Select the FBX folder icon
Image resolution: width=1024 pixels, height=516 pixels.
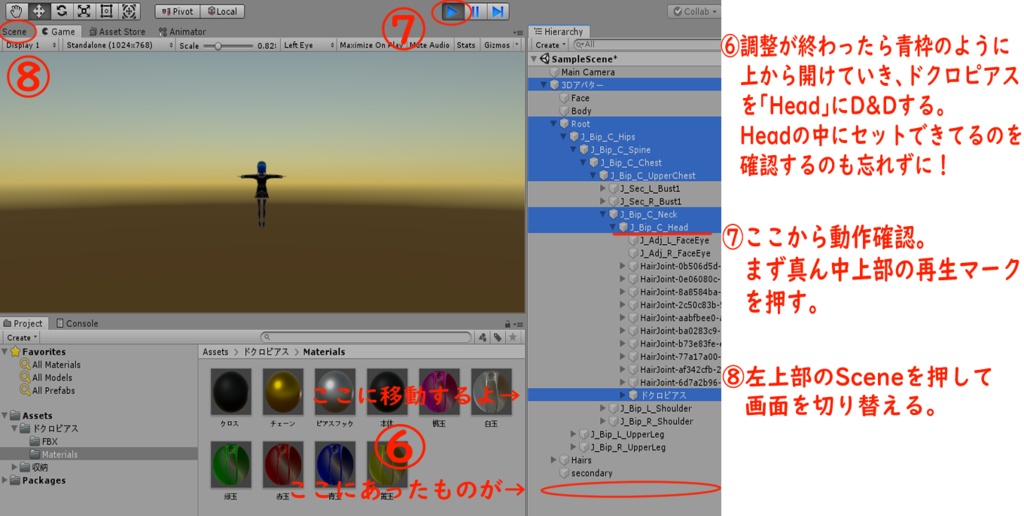[x=34, y=442]
